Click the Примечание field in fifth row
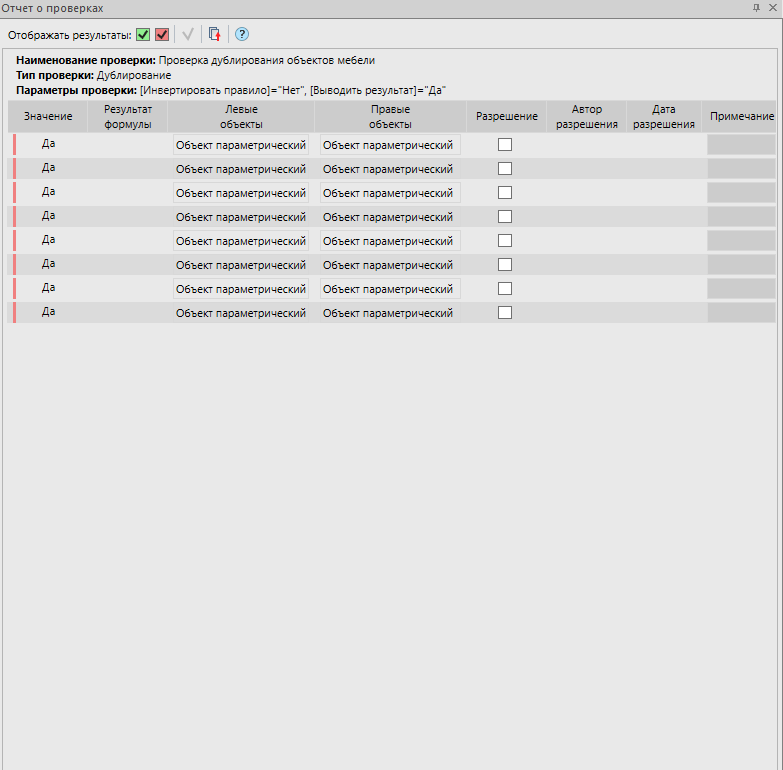This screenshot has width=783, height=770. coord(741,241)
